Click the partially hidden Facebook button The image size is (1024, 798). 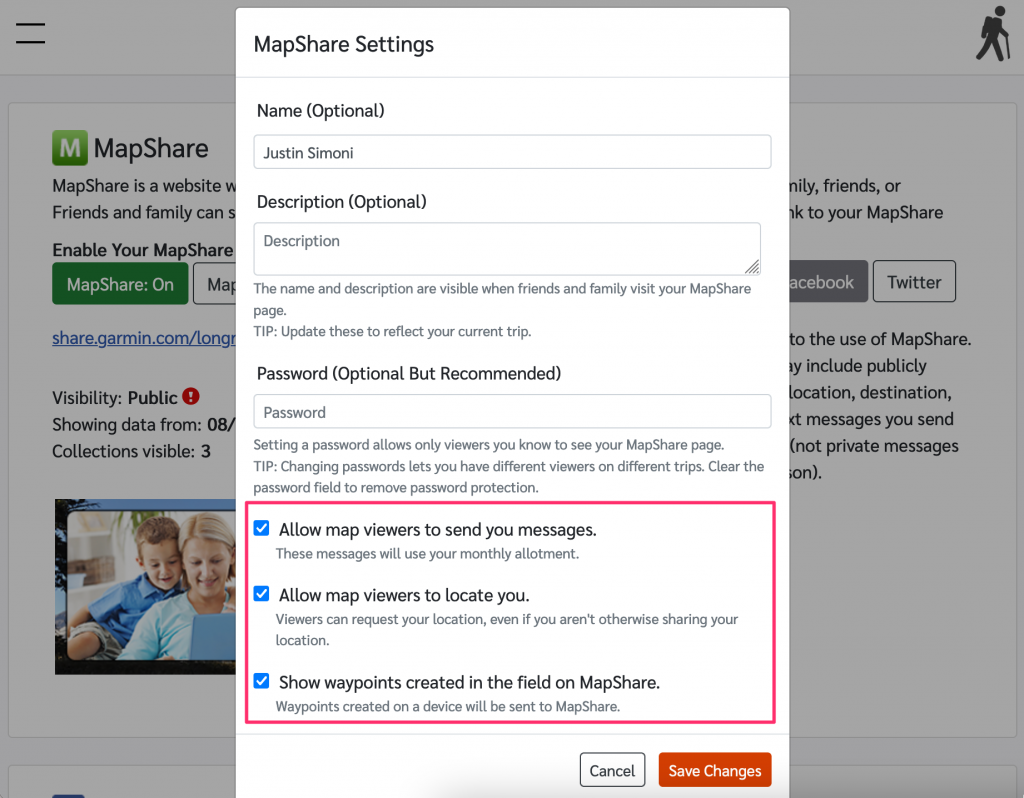827,282
